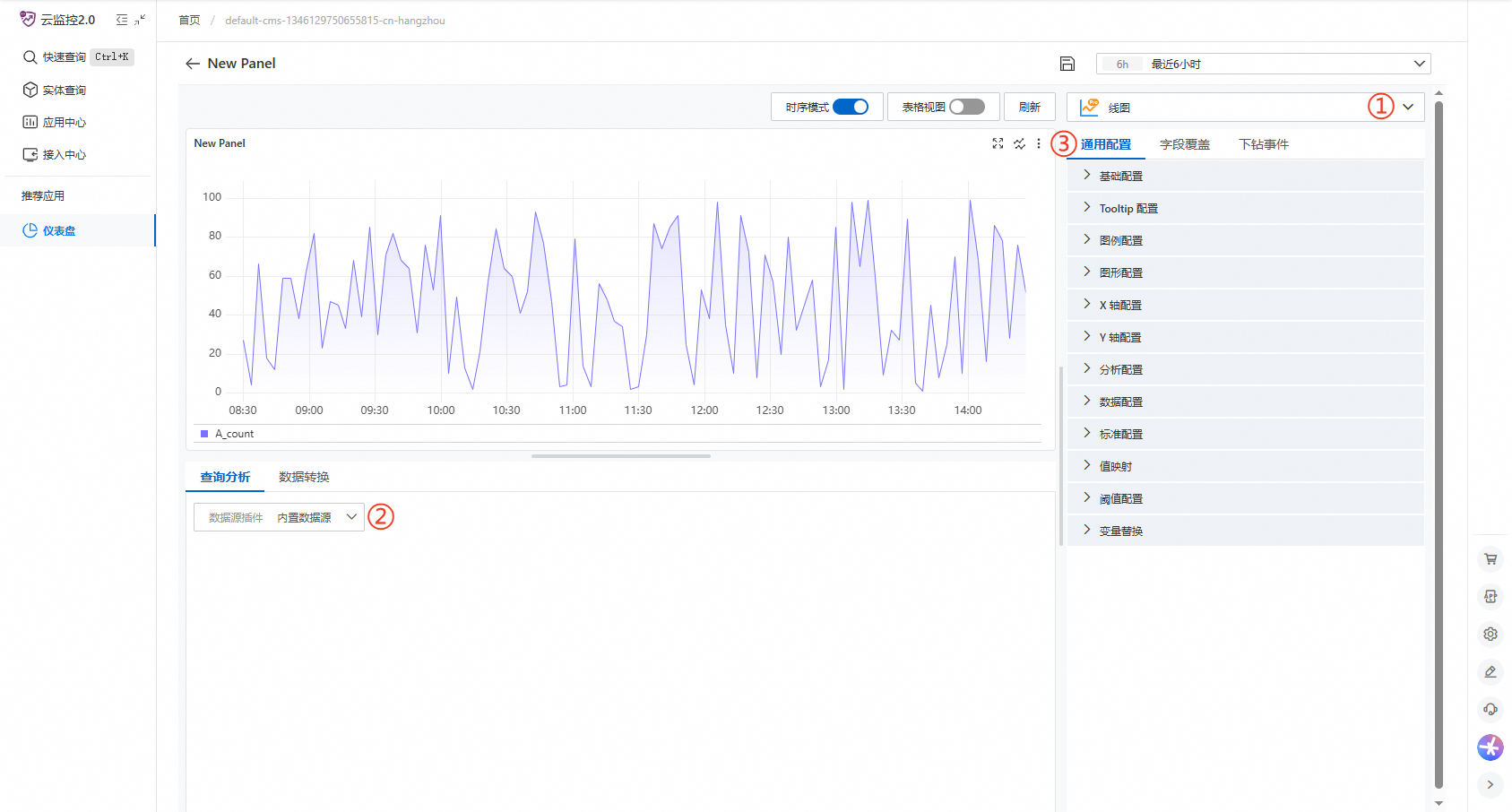Expand the 值映射 section

(1245, 466)
